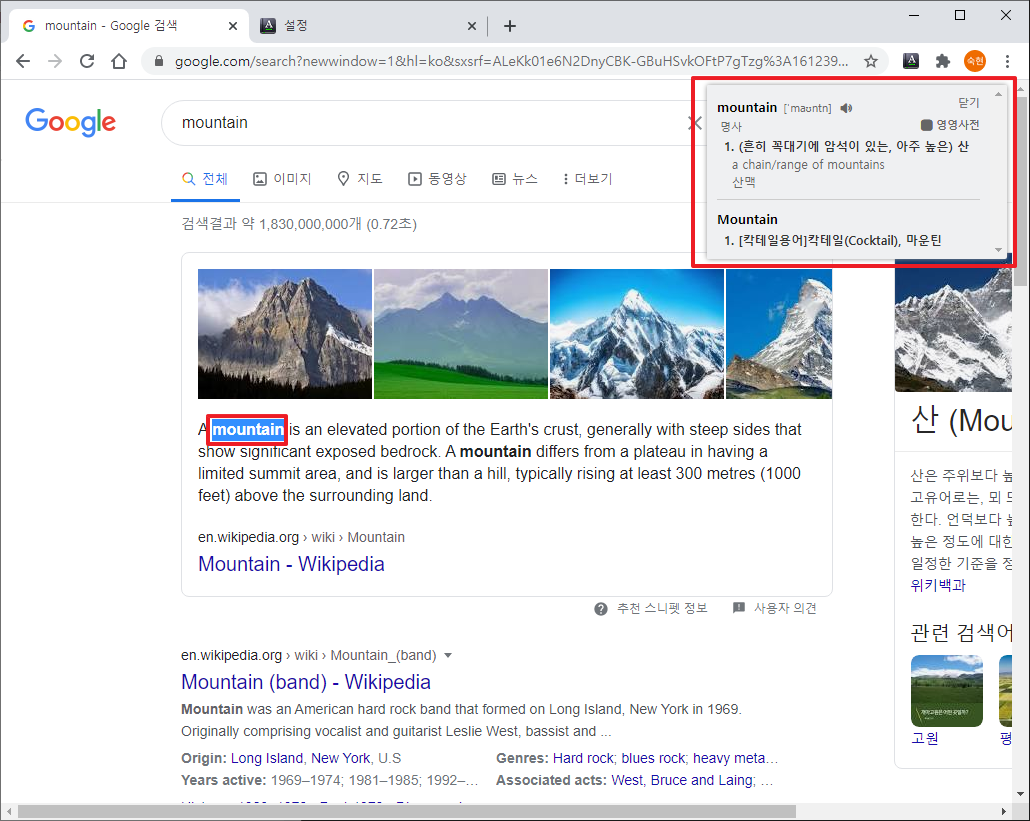Close the mountain Google search tab
This screenshot has width=1030, height=821.
[x=233, y=26]
